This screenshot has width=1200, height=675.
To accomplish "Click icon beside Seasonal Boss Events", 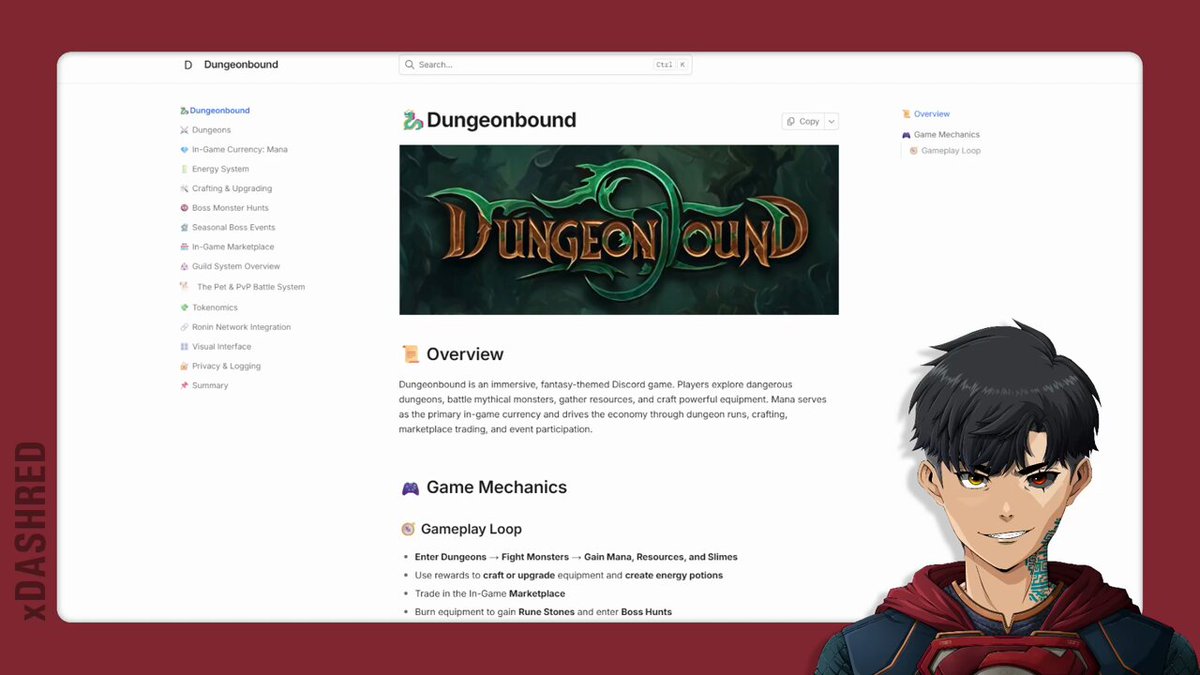I will (x=184, y=228).
